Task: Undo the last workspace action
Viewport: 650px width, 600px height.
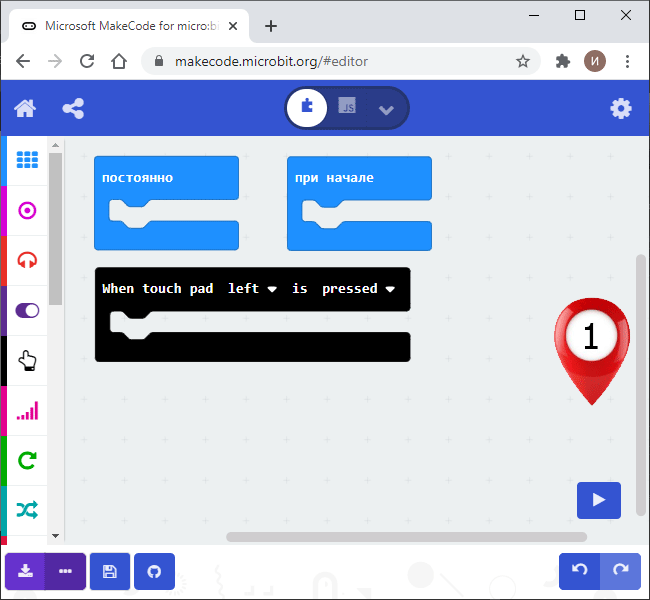Action: pos(579,571)
